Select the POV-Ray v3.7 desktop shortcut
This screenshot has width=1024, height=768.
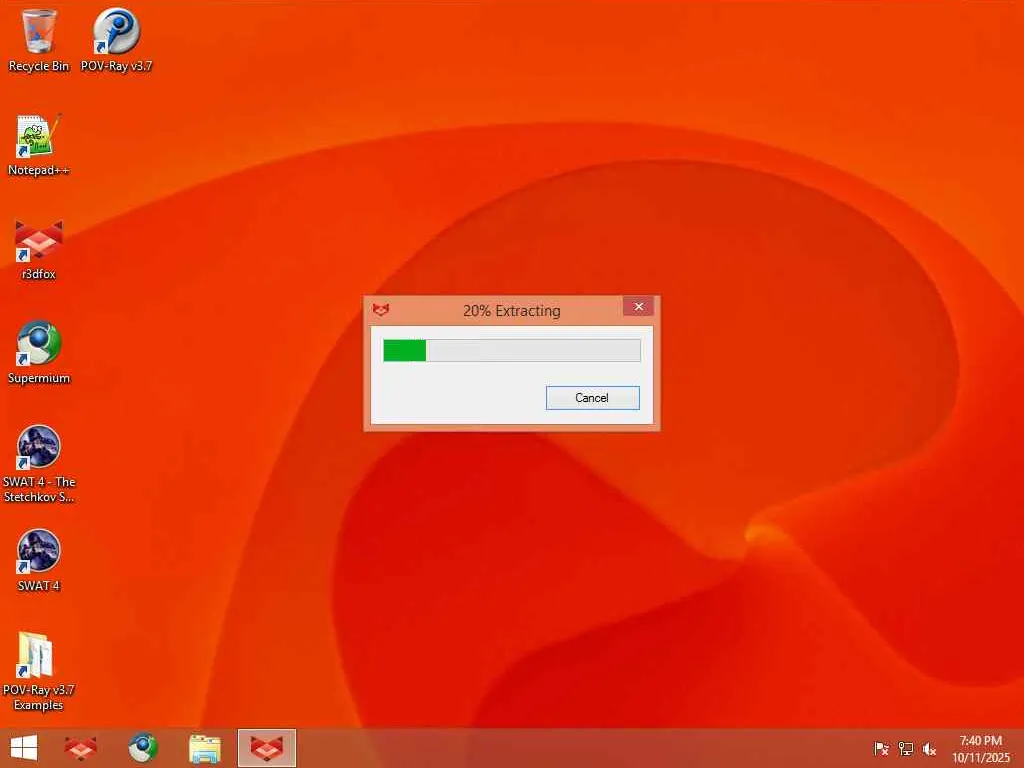click(116, 40)
